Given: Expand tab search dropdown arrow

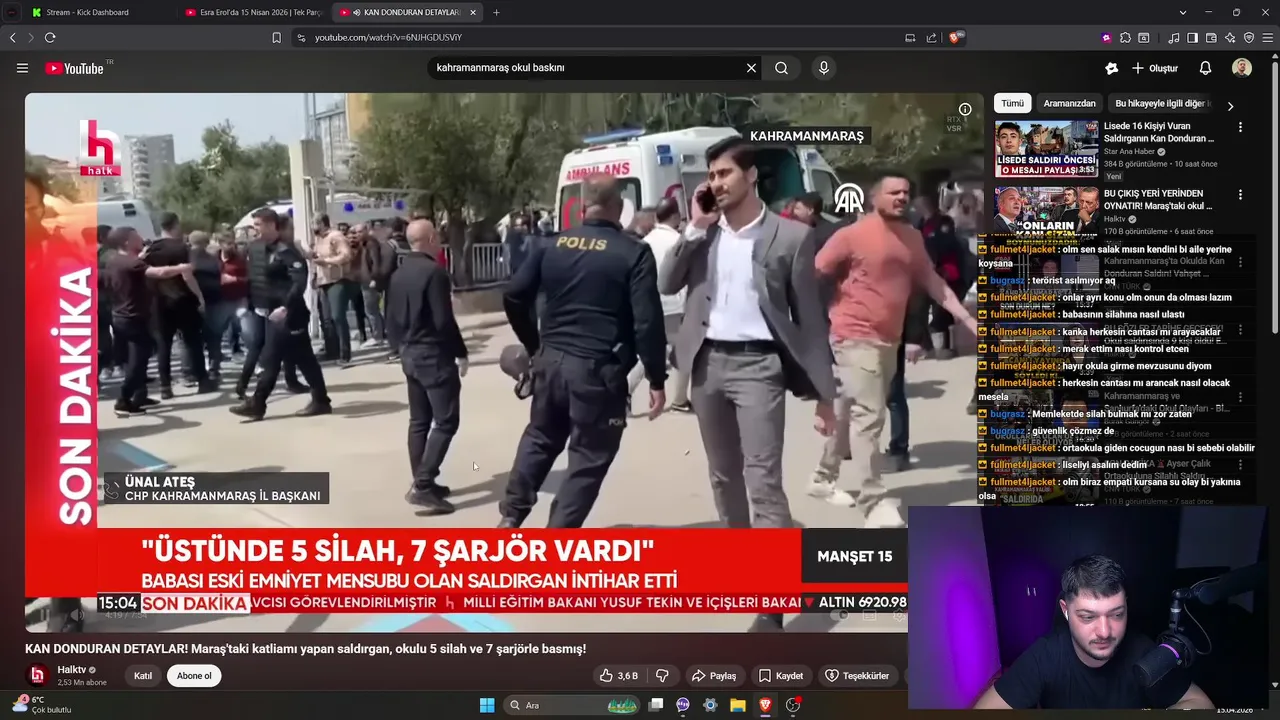Looking at the screenshot, I should click(1183, 12).
